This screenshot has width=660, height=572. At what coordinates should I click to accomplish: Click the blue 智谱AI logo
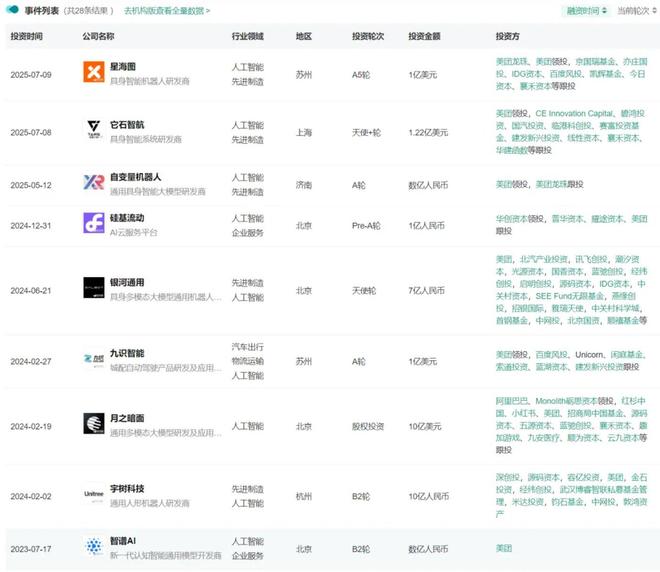[93, 547]
